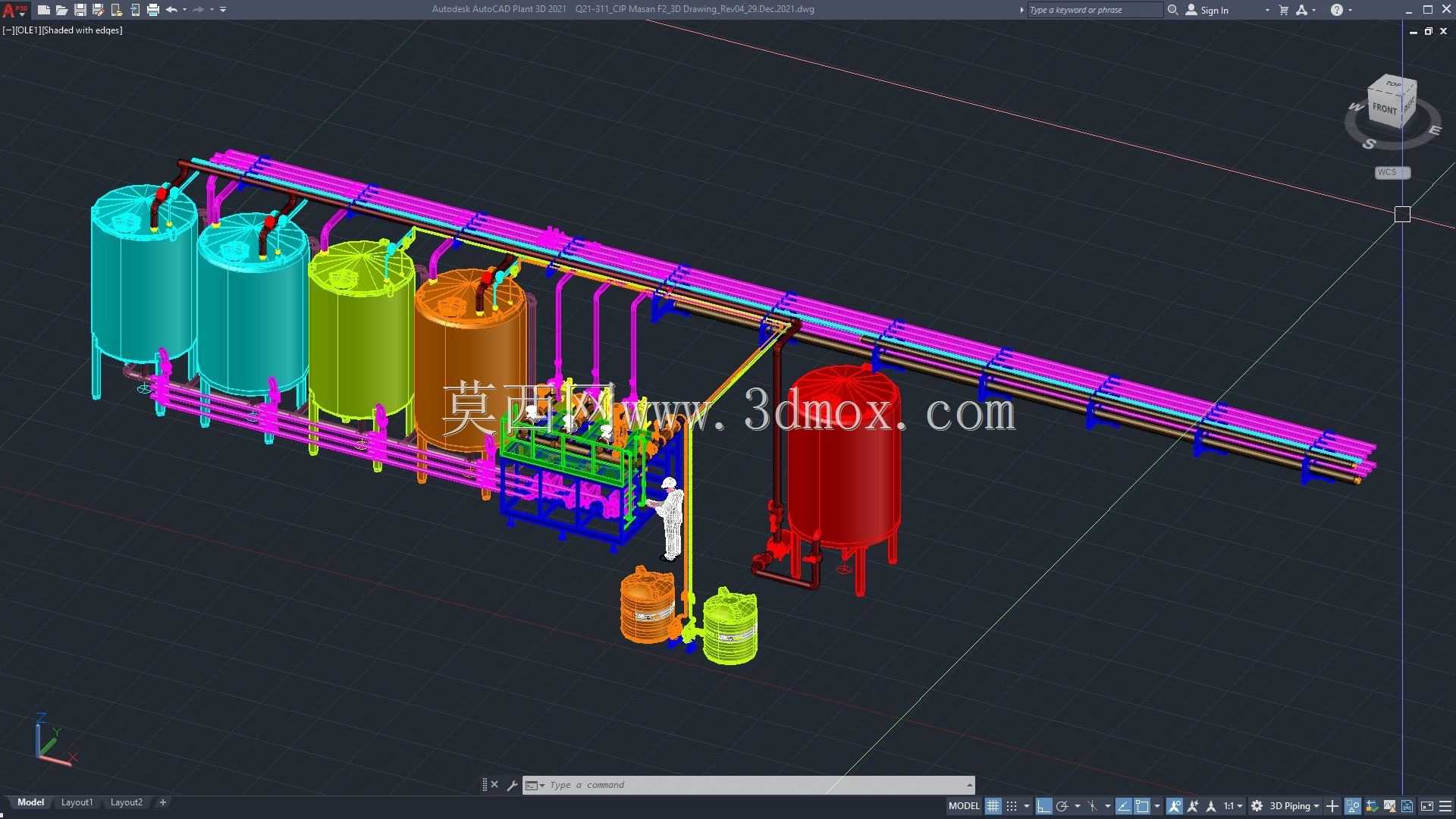1456x819 pixels.
Task: Create a new drawing from Quick Access toolbar
Action: [x=44, y=10]
